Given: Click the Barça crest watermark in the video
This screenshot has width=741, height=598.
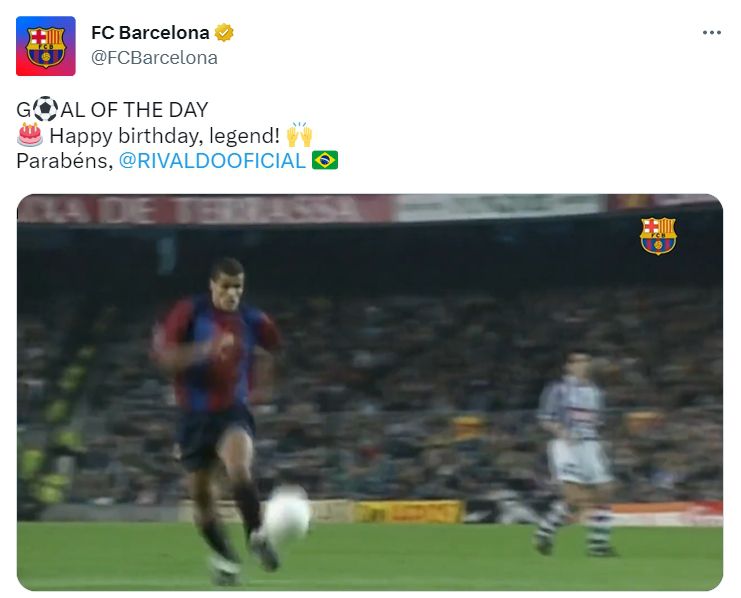Looking at the screenshot, I should coord(658,236).
